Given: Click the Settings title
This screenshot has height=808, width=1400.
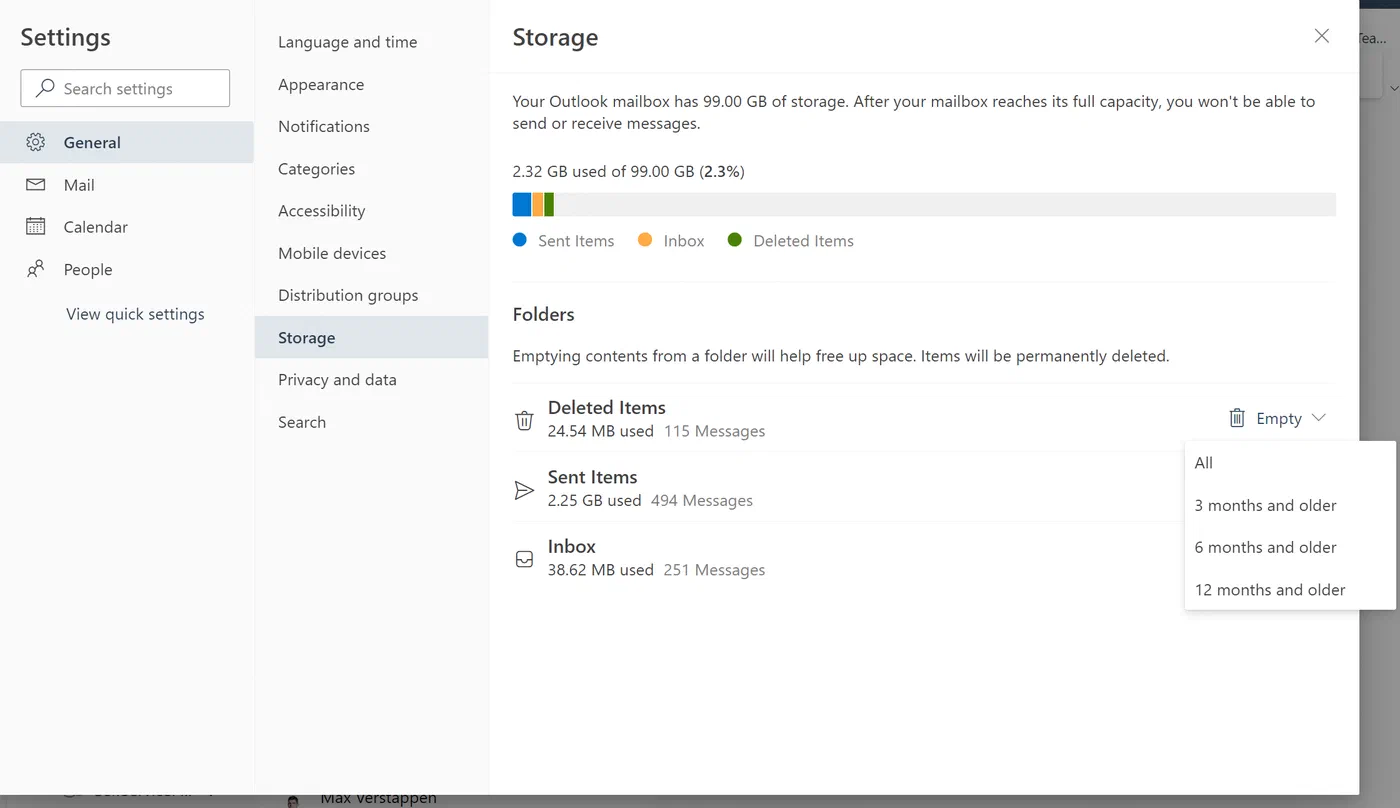Looking at the screenshot, I should (x=65, y=37).
